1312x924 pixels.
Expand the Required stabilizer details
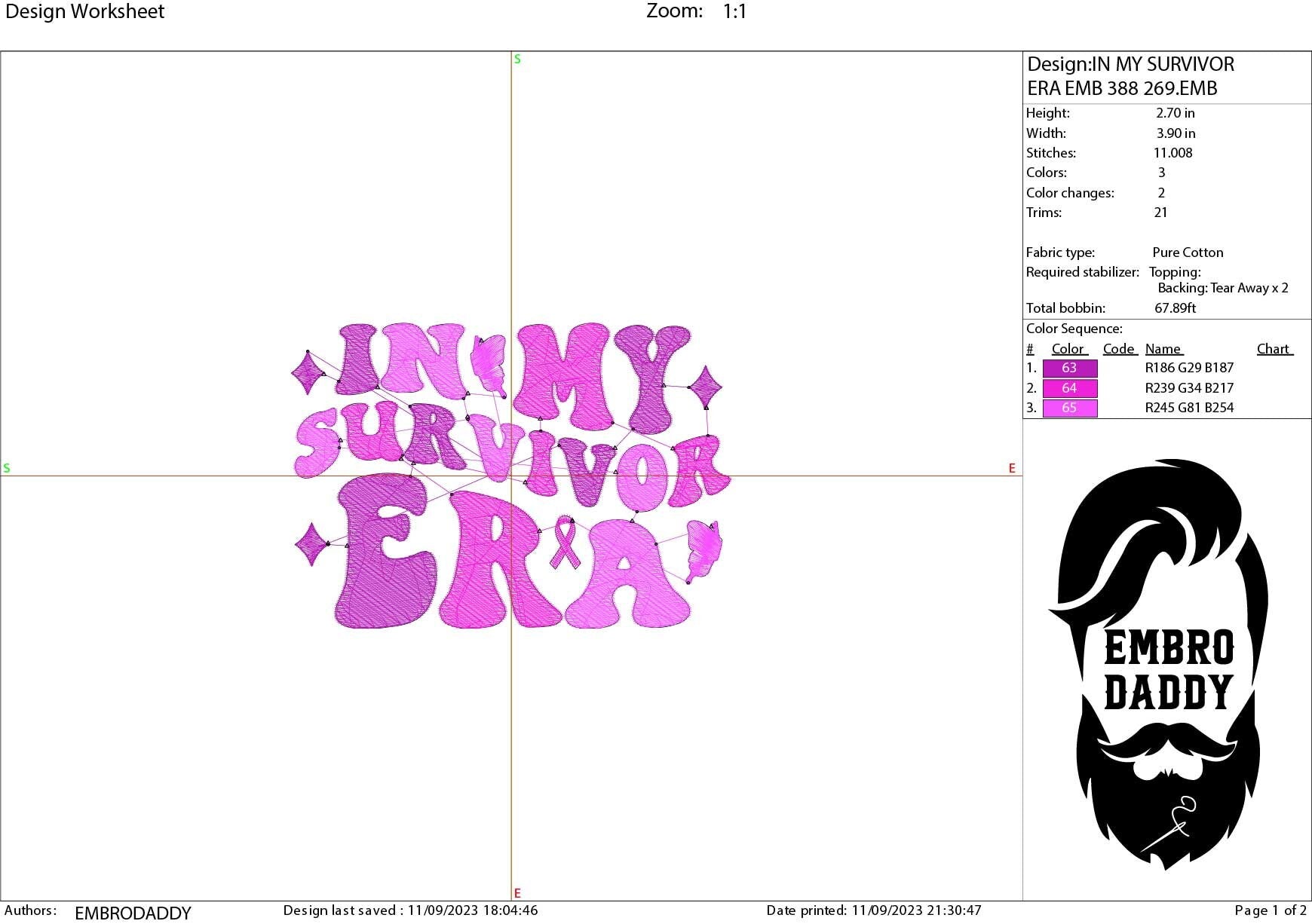[x=1084, y=272]
